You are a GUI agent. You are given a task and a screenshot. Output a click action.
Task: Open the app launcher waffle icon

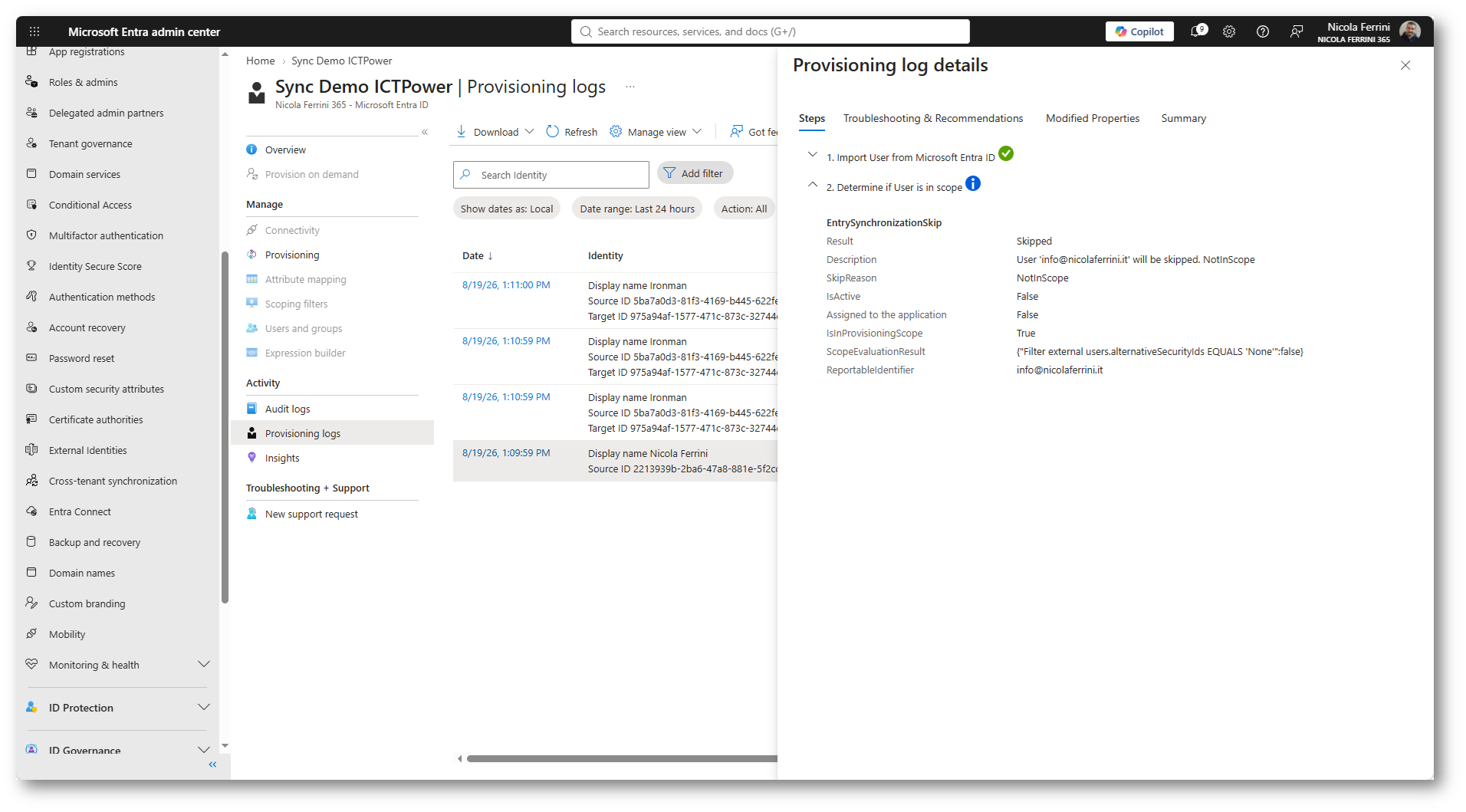[35, 31]
